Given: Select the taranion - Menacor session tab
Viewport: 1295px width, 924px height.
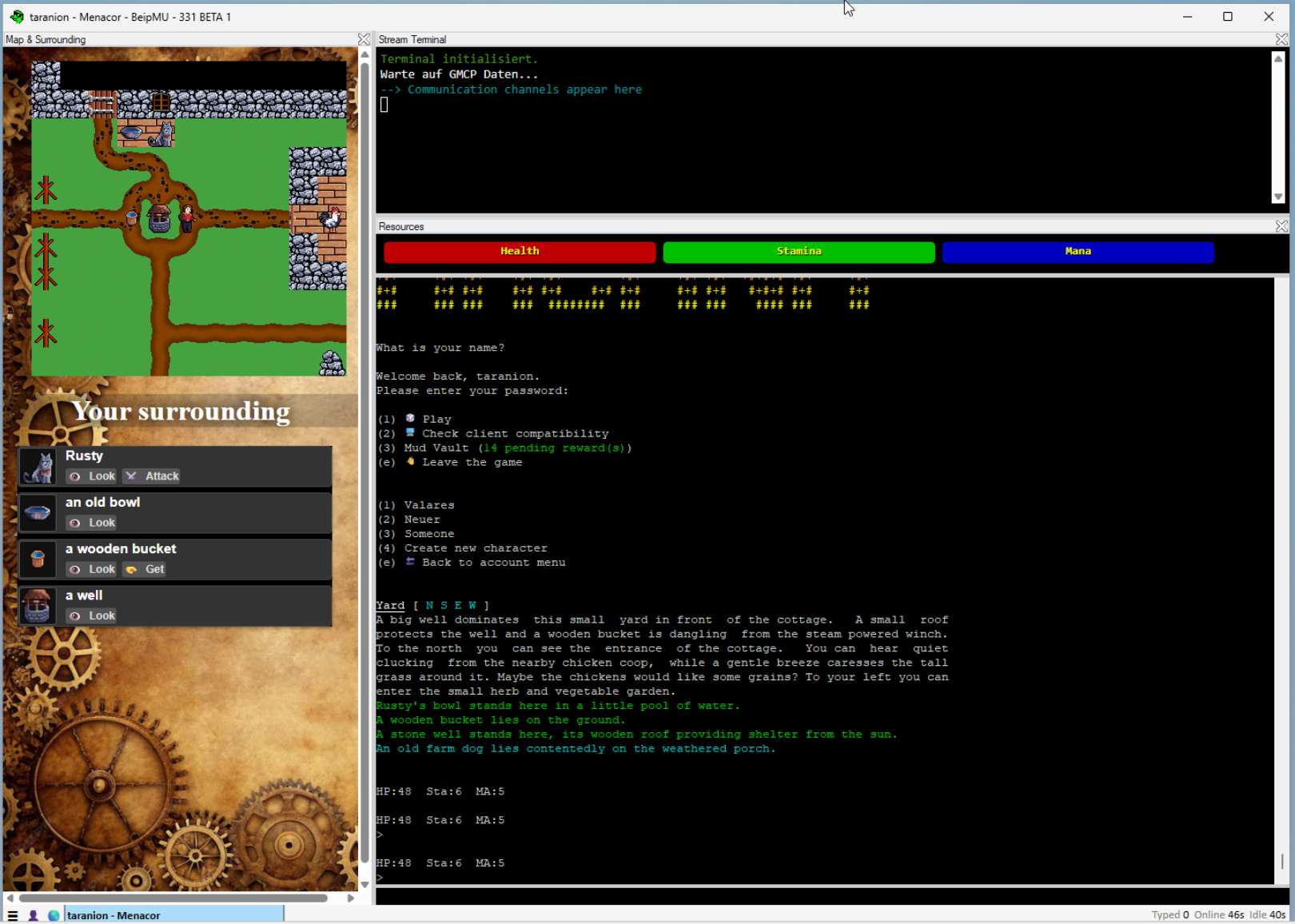Looking at the screenshot, I should point(173,915).
